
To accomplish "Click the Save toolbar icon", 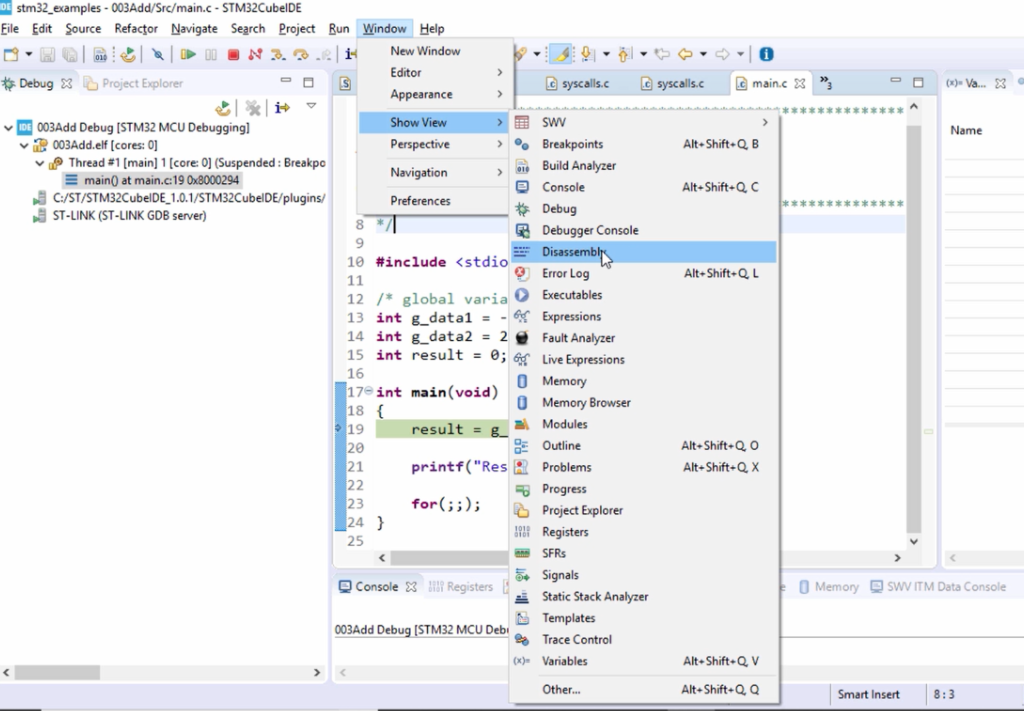I will pyautogui.click(x=47, y=54).
